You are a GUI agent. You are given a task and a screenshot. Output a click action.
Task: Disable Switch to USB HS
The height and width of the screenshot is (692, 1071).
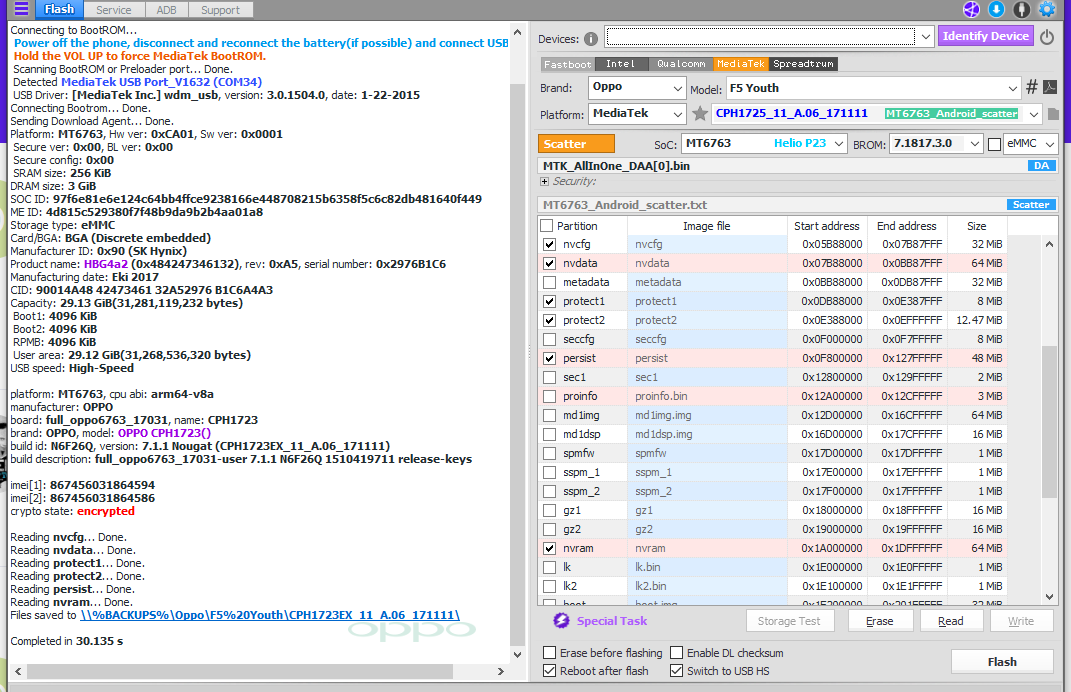[676, 671]
